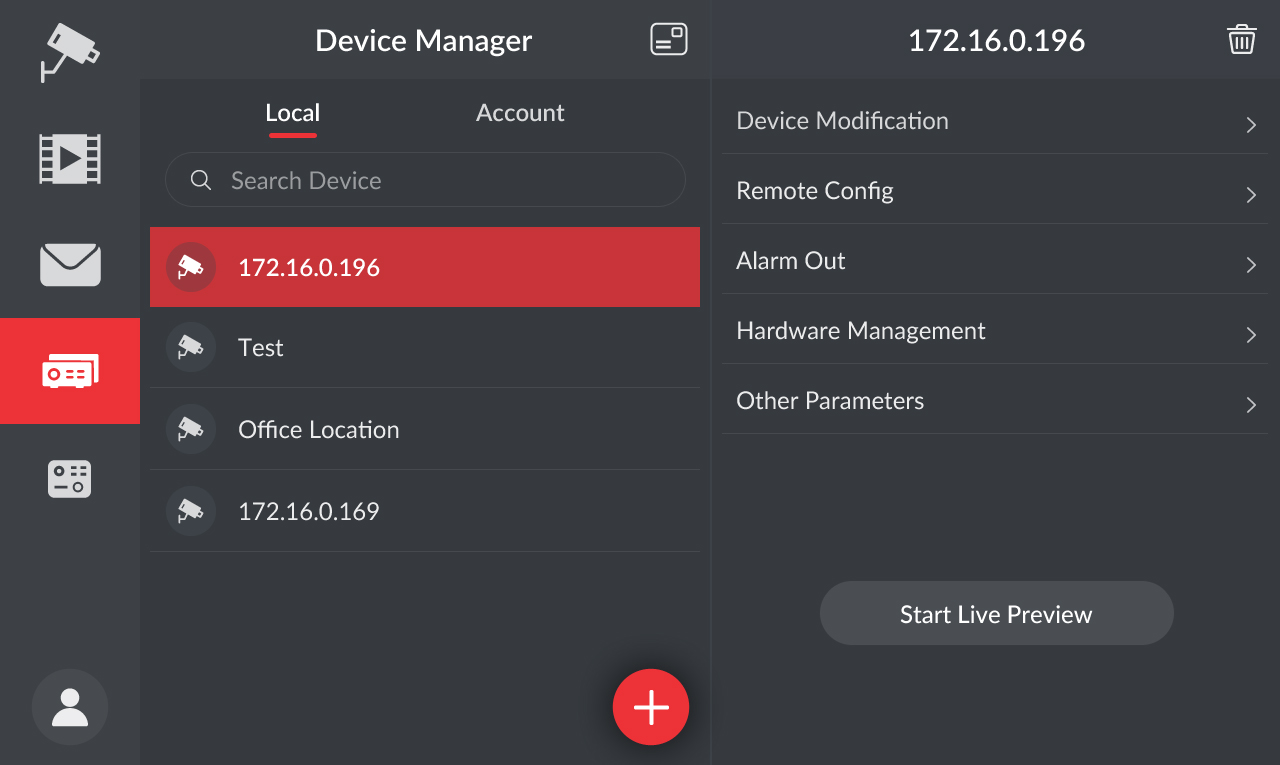
Task: Switch to the Account tab
Action: [520, 113]
